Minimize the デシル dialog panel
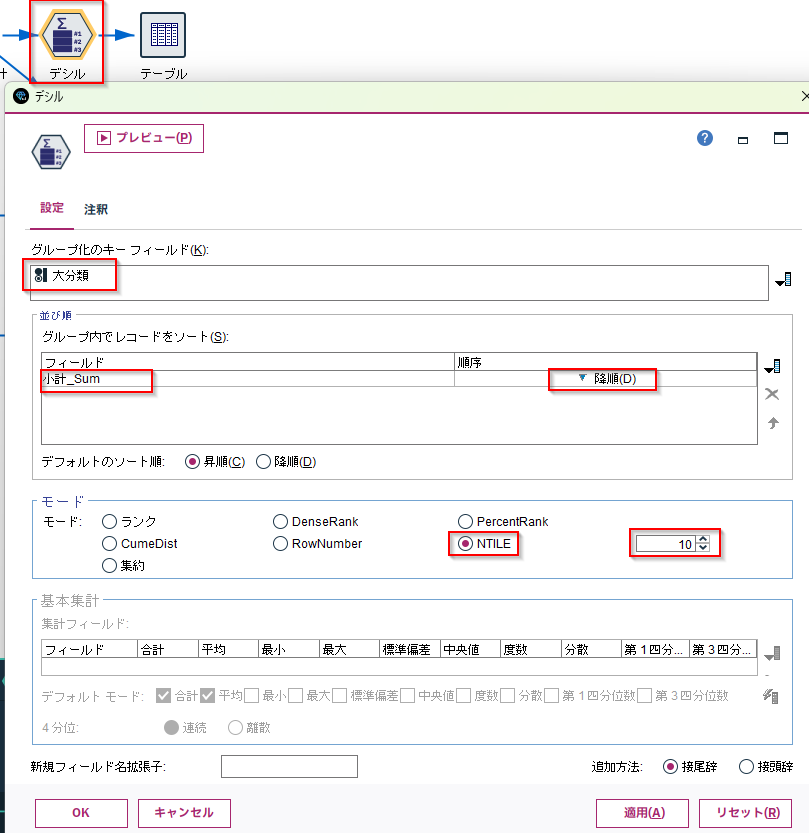This screenshot has width=809, height=833. click(x=743, y=140)
